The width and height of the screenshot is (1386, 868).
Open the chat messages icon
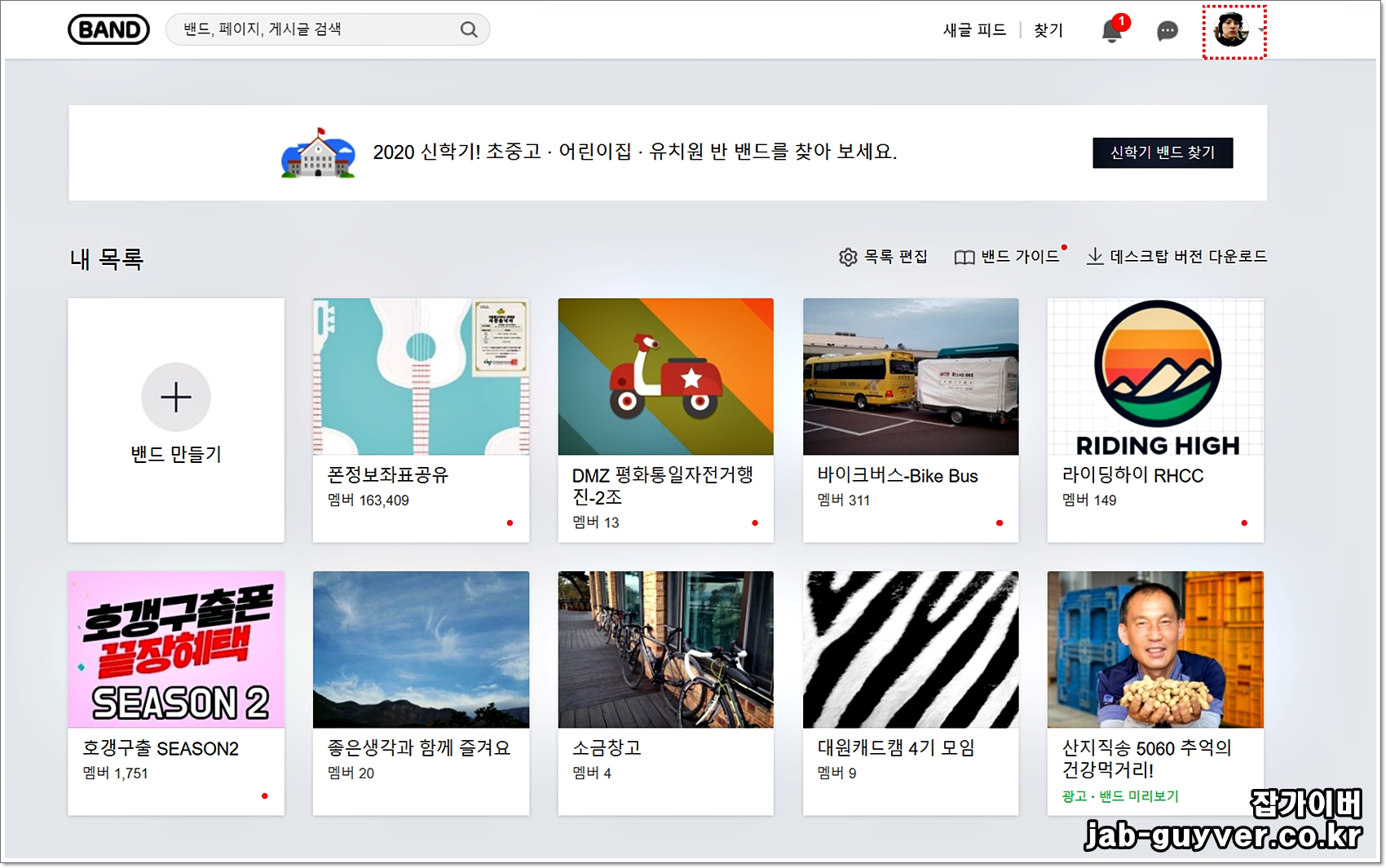click(1166, 31)
